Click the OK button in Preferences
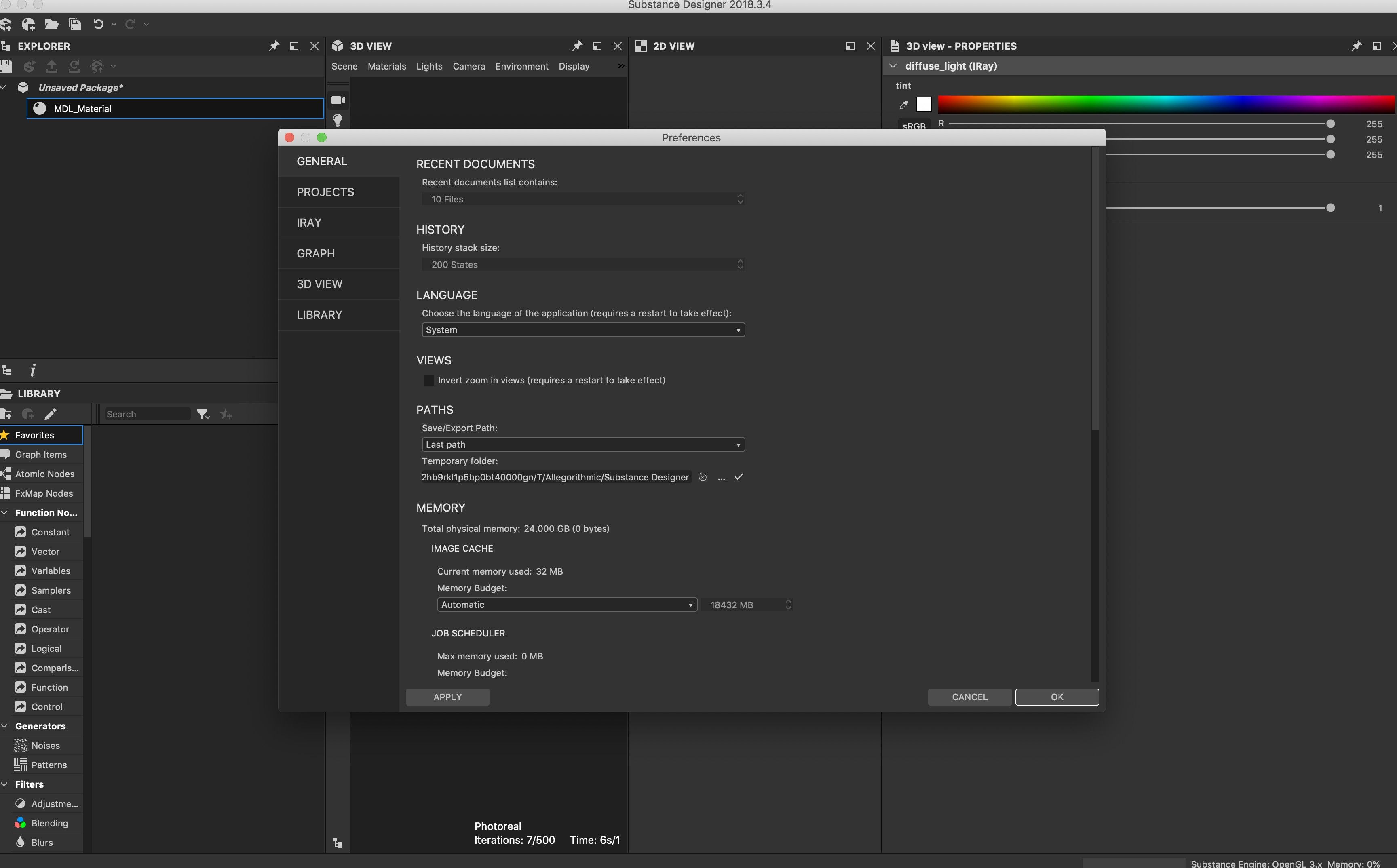 point(1057,697)
